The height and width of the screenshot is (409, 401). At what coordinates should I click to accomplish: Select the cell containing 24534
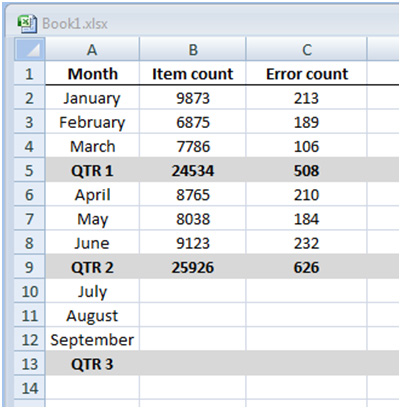point(193,170)
